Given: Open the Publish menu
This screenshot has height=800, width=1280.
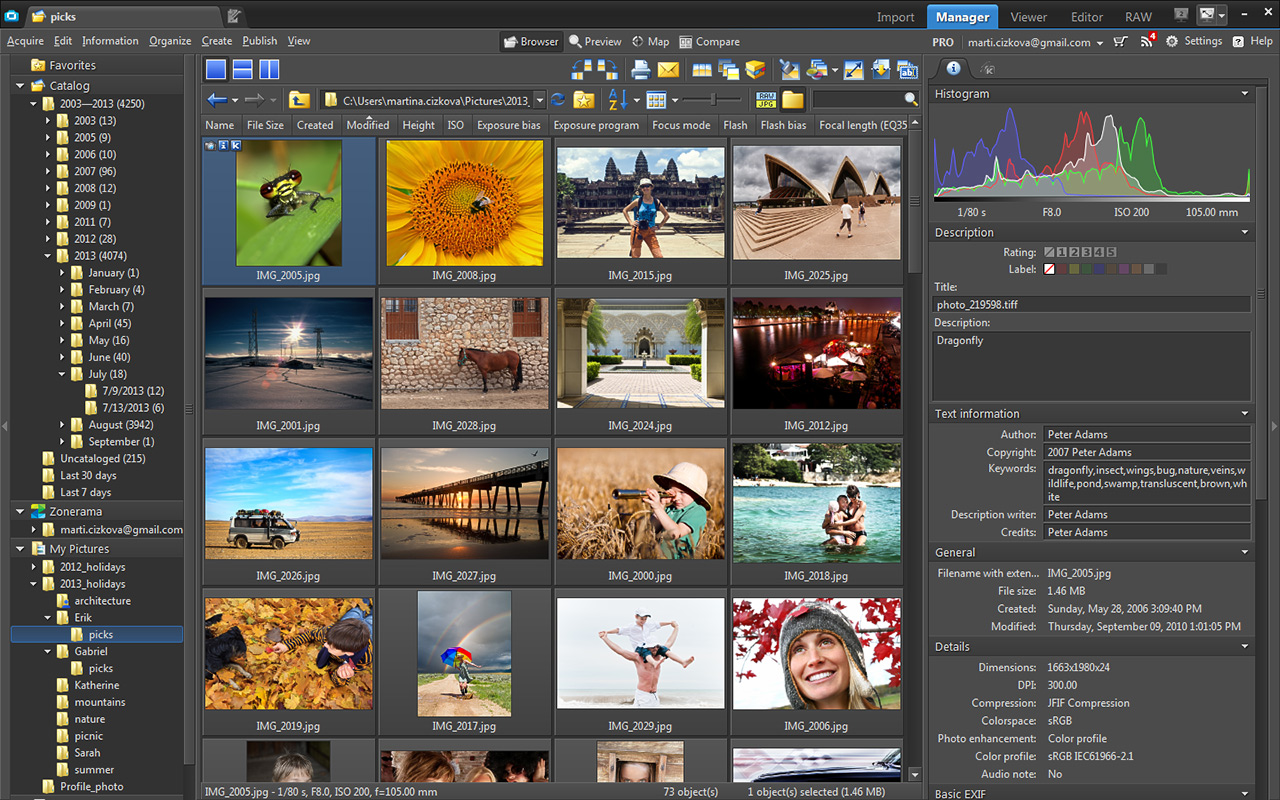Looking at the screenshot, I should 260,41.
